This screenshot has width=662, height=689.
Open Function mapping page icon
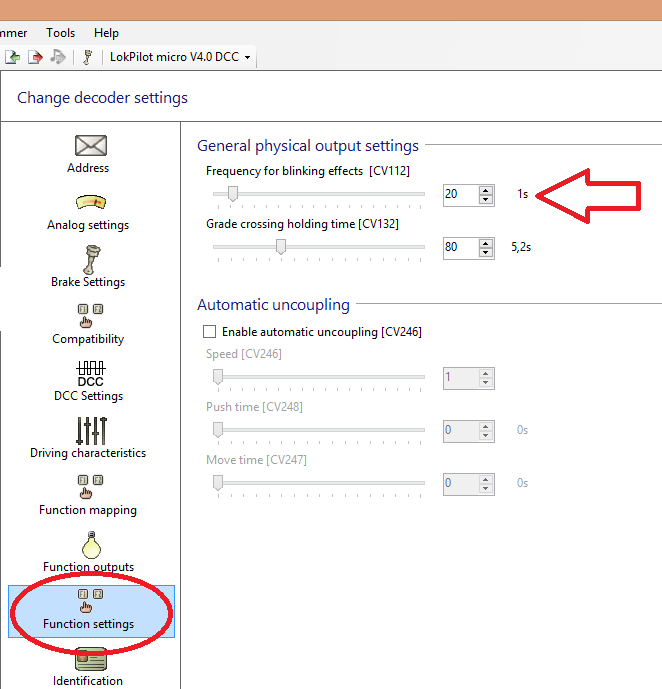pos(90,487)
